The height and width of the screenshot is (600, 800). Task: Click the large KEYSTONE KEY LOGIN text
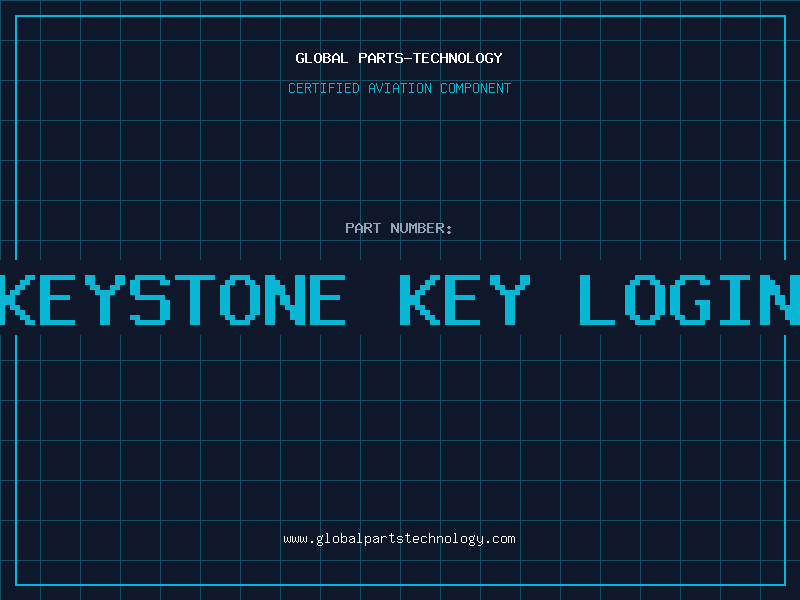(x=400, y=299)
